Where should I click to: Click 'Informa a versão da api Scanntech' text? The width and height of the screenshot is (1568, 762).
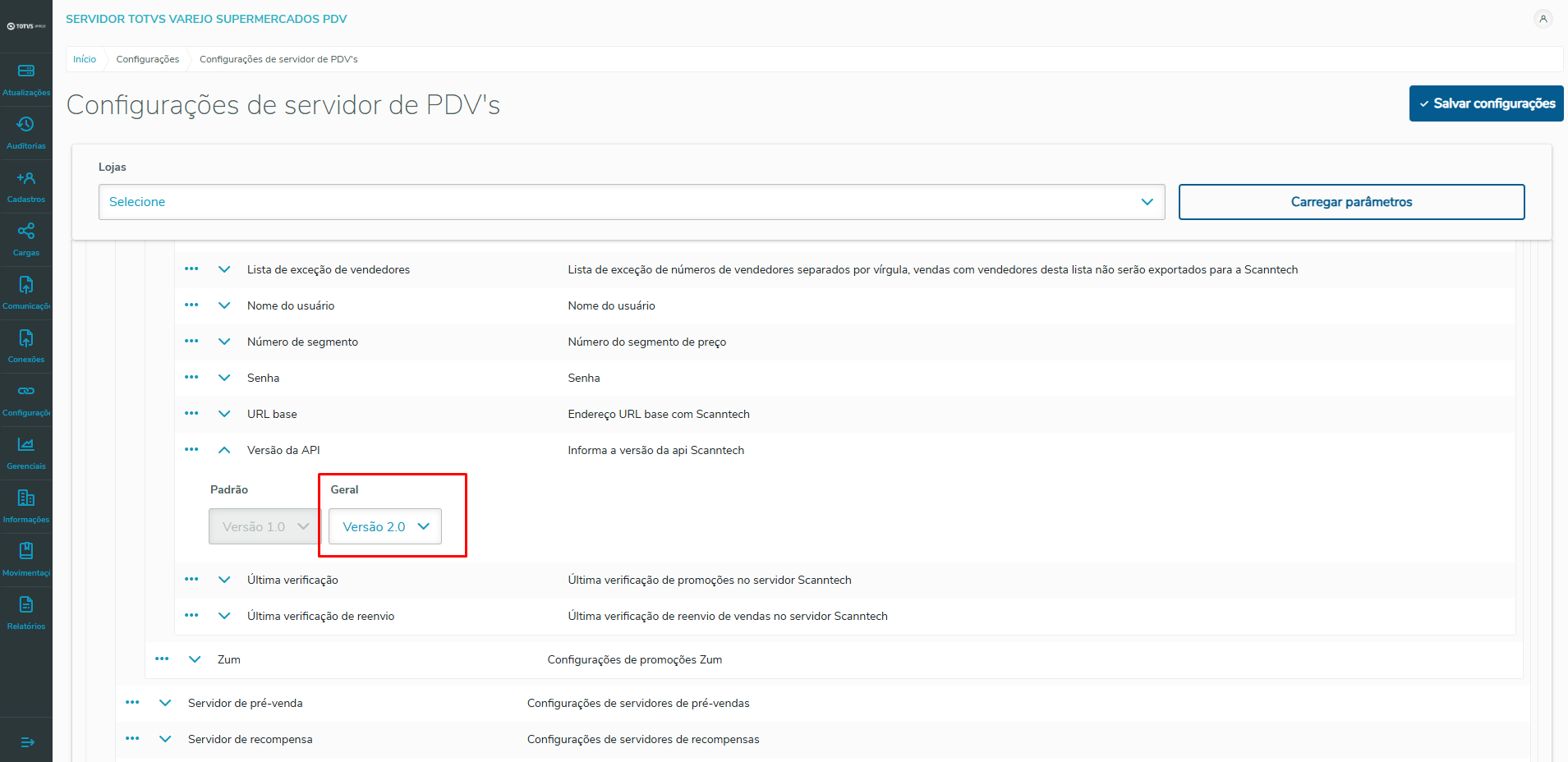pyautogui.click(x=656, y=450)
